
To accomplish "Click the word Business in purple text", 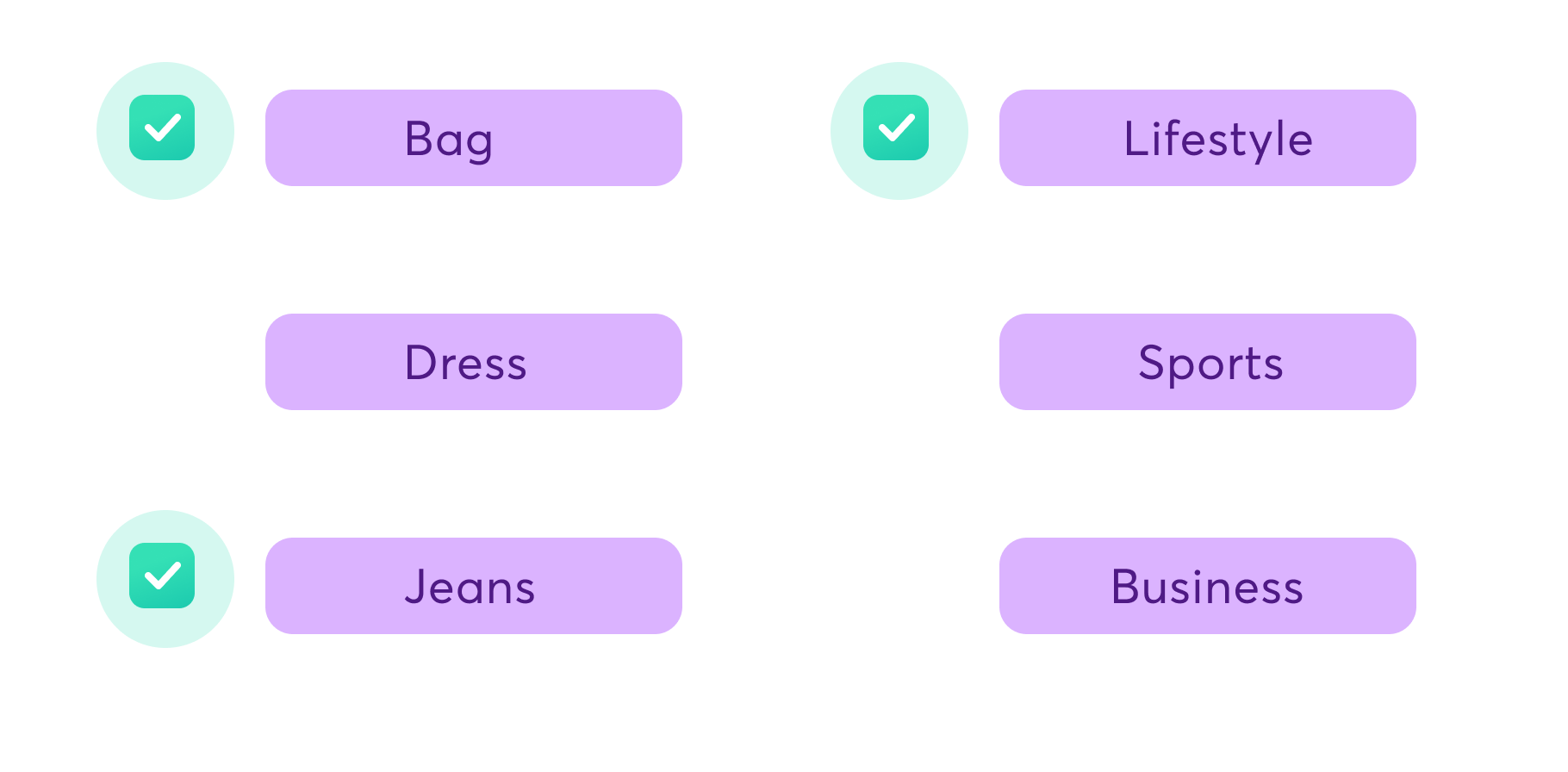I will 1207,587.
